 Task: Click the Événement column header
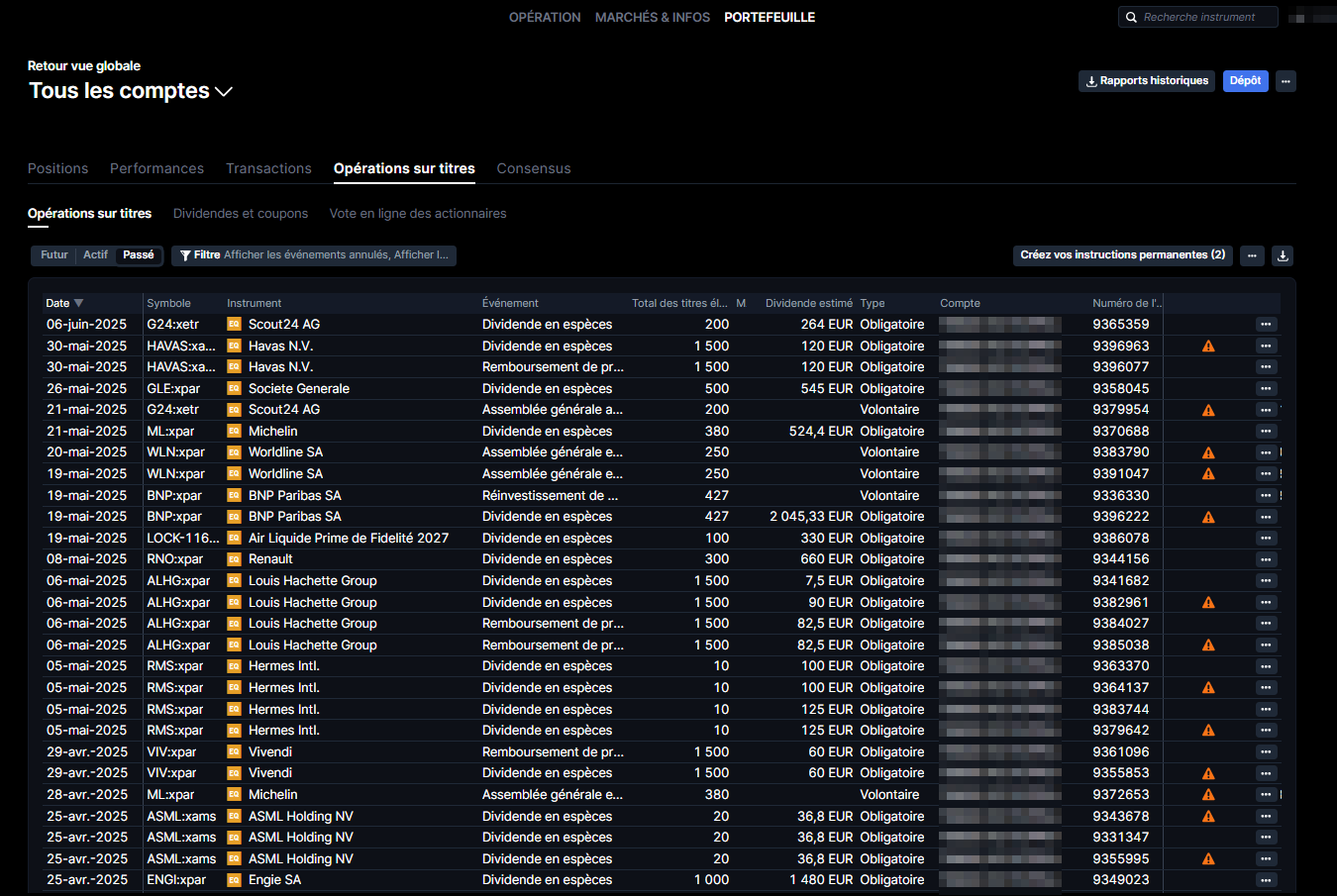[510, 303]
